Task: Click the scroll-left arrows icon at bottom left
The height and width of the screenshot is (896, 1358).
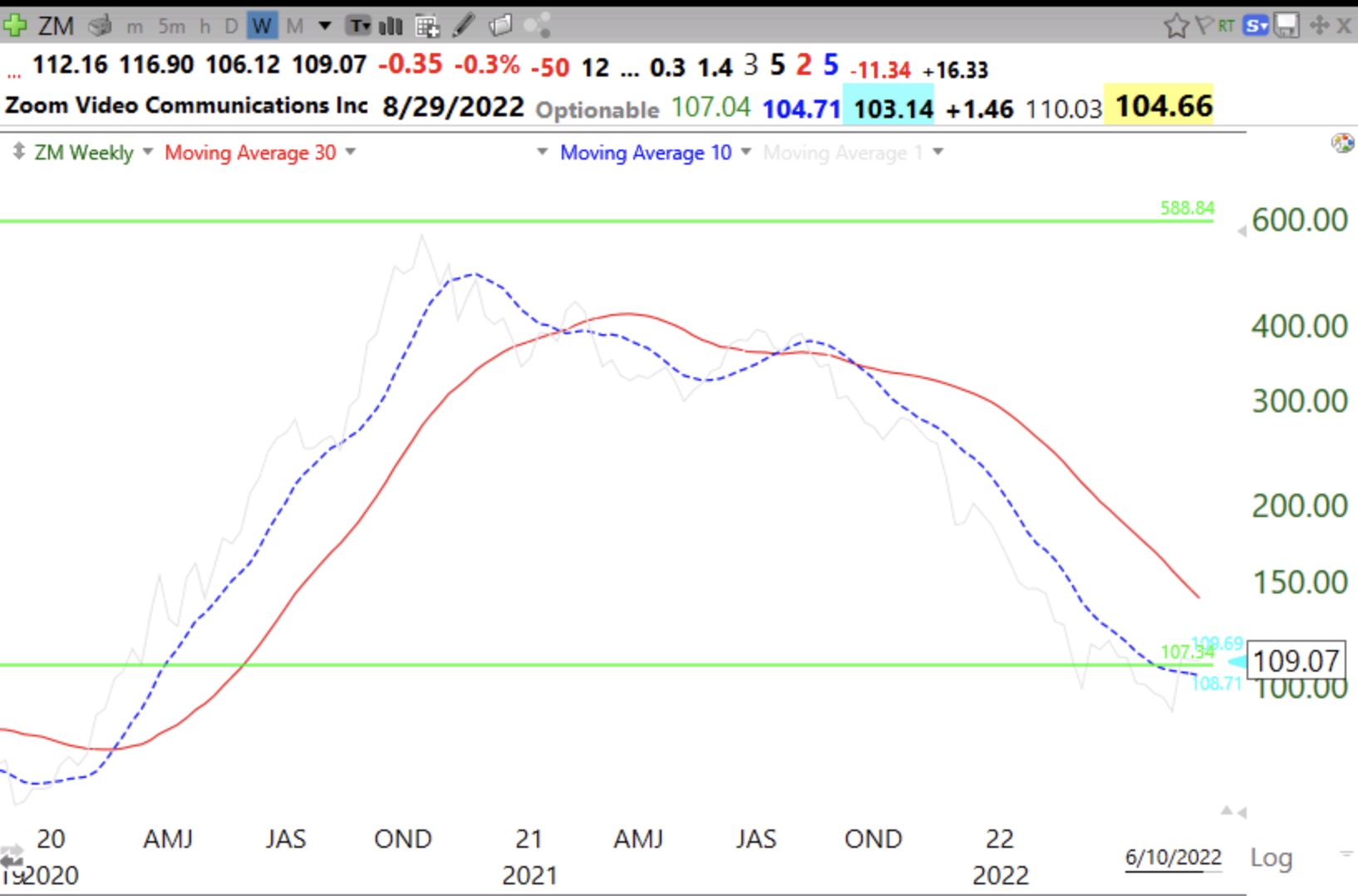Action: (x=12, y=856)
